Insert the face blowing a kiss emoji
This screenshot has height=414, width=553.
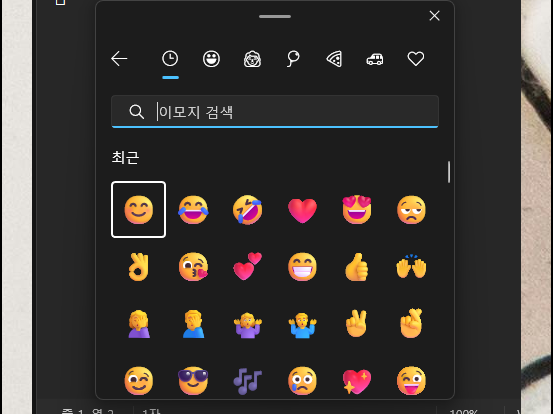click(193, 267)
